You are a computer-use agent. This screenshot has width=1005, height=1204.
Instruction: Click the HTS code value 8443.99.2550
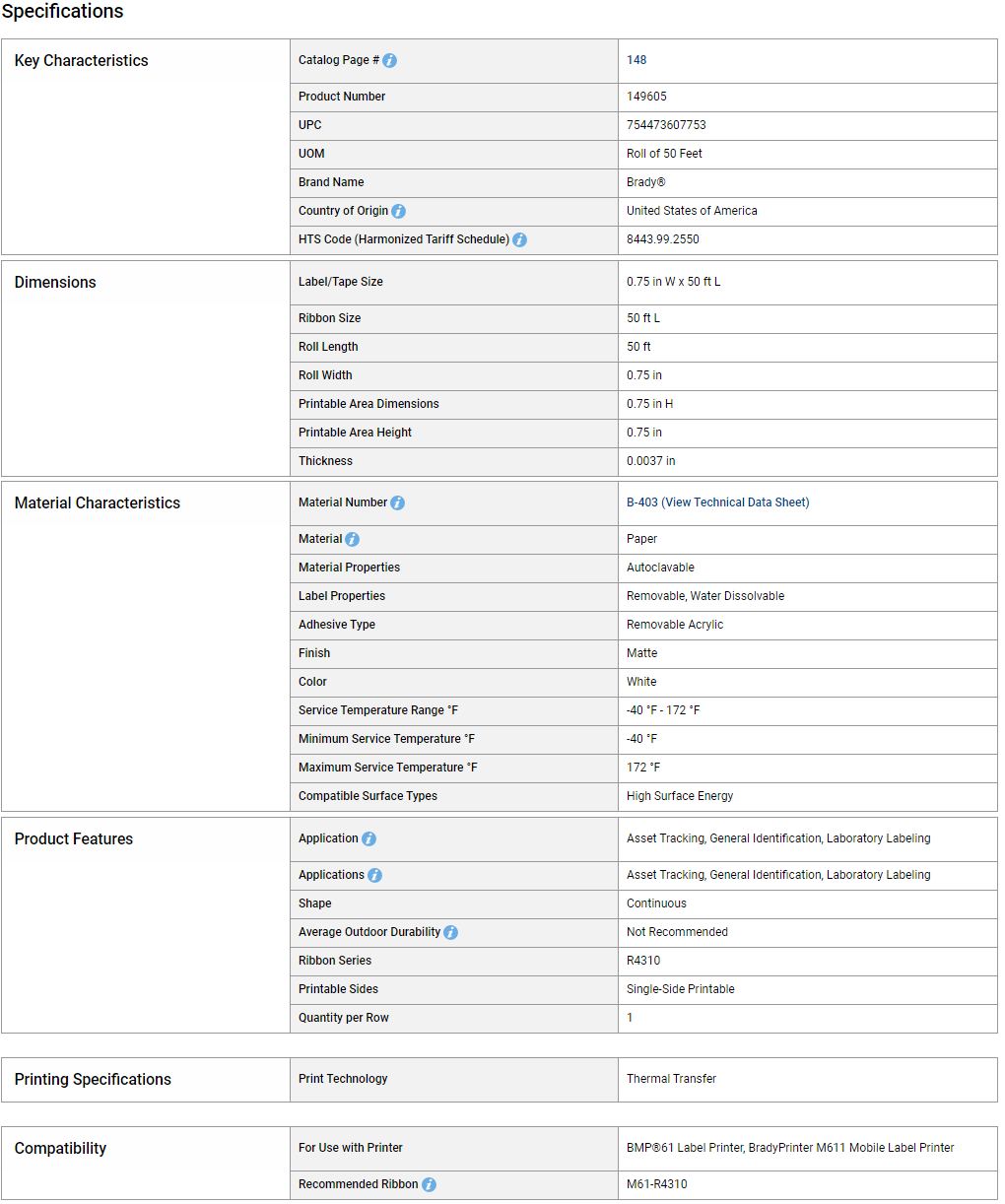(x=663, y=239)
